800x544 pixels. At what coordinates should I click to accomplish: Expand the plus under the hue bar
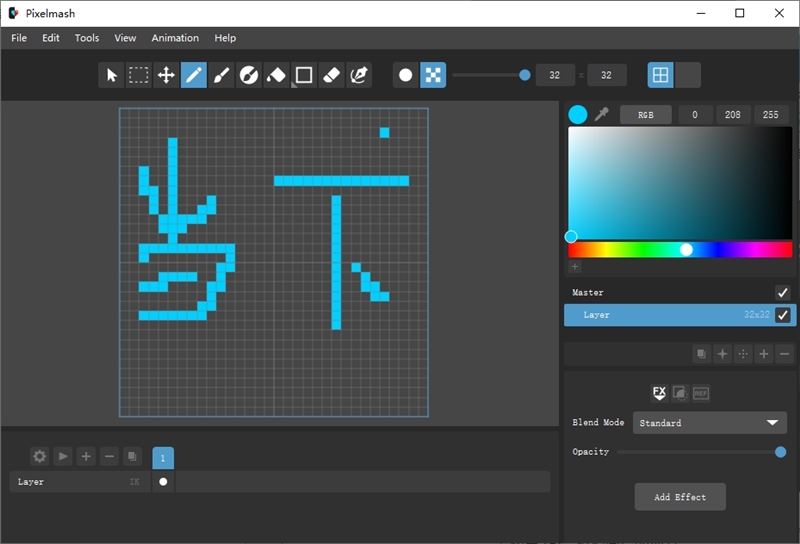point(574,266)
